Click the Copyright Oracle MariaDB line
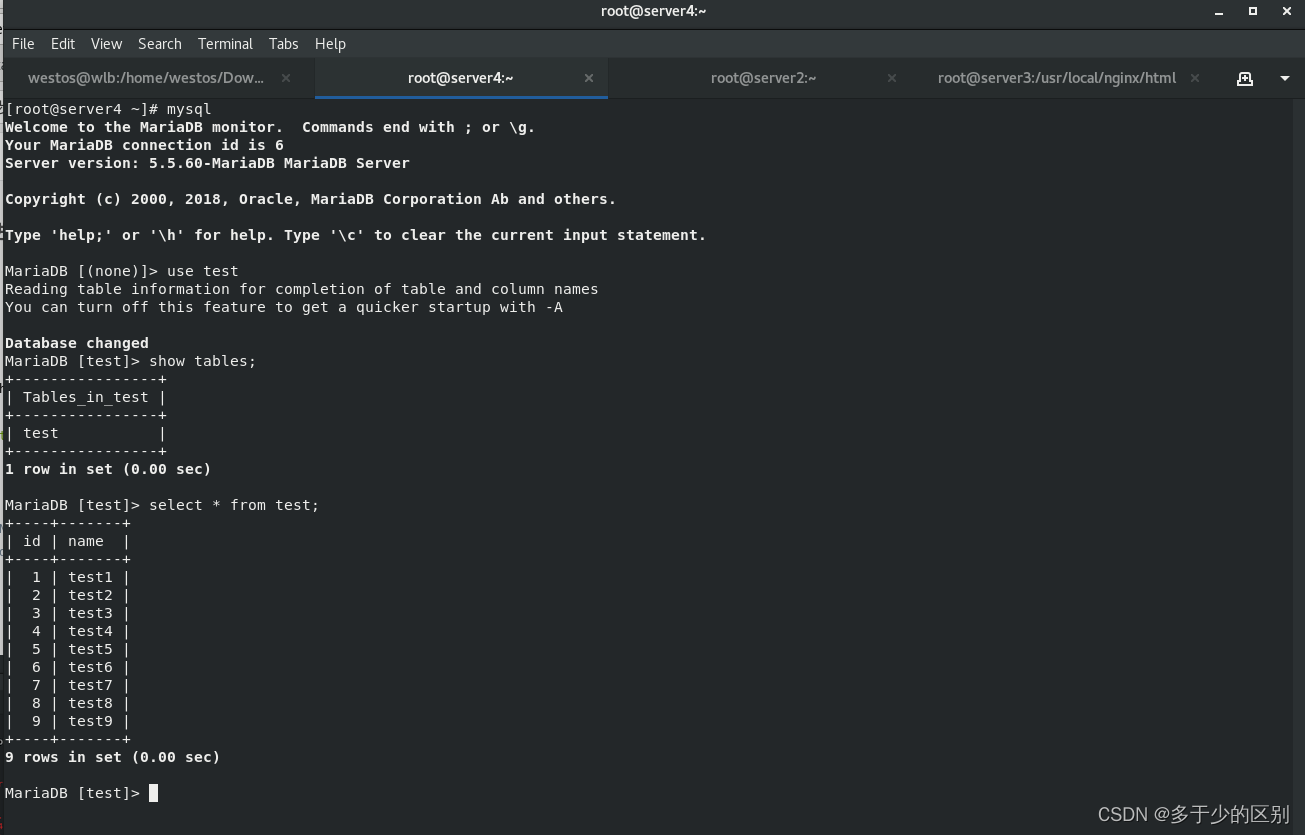The image size is (1305, 835). pos(311,199)
